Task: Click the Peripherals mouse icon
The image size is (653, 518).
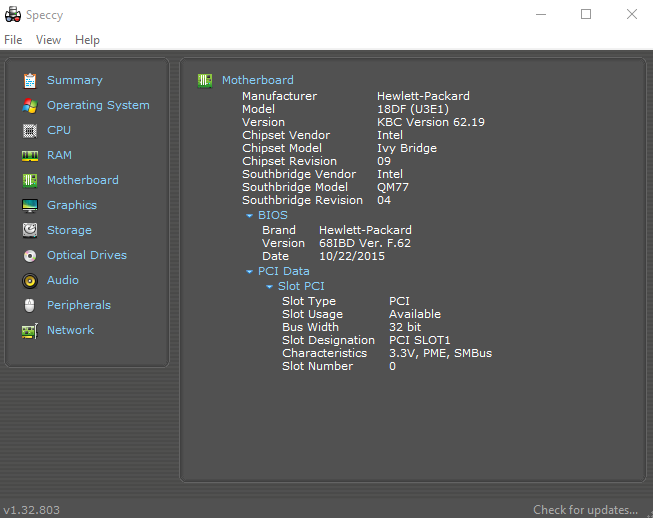Action: click(x=29, y=305)
